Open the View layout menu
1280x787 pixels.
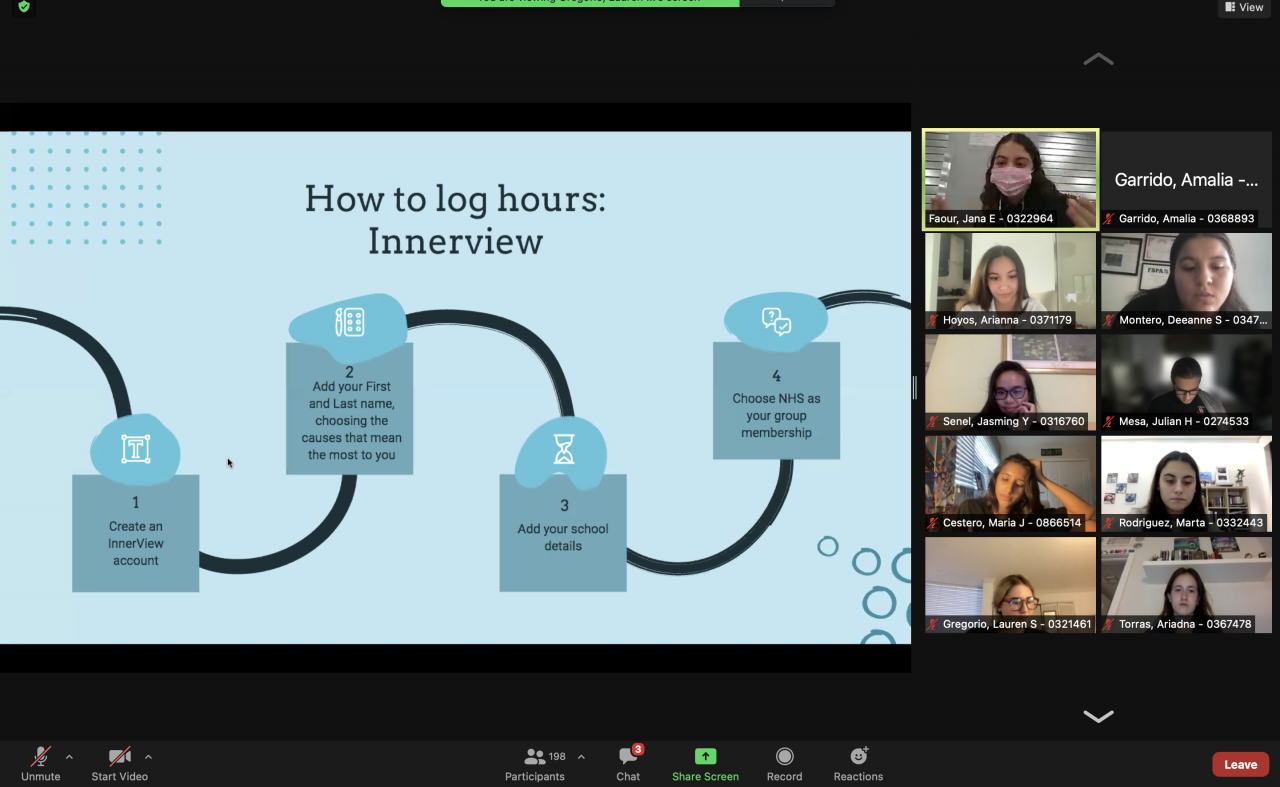tap(1243, 8)
